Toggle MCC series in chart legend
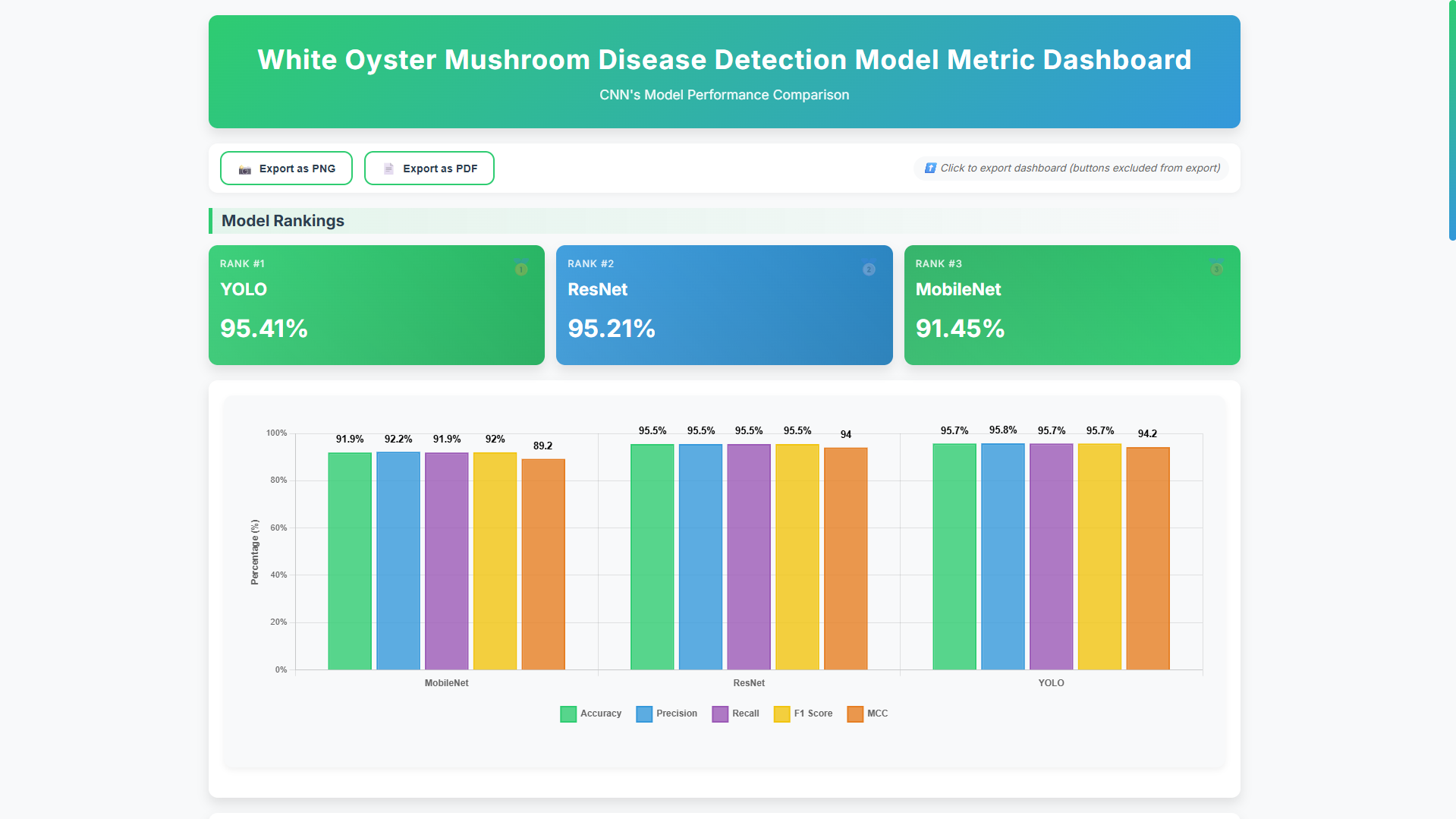 coord(867,713)
